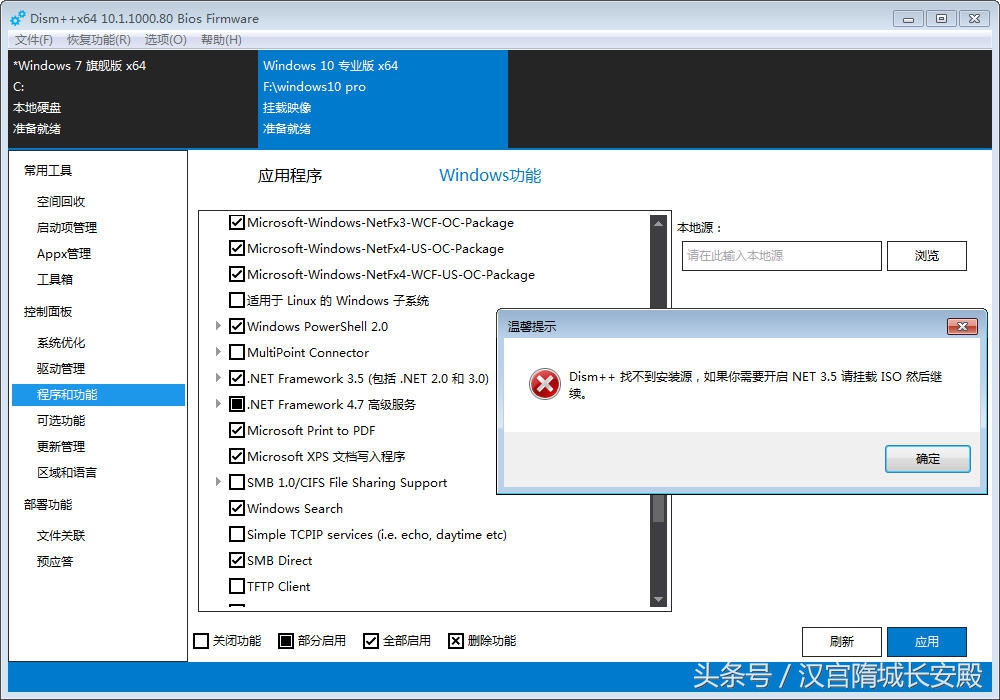The height and width of the screenshot is (700, 1000).
Task: Uncheck Microsoft-Windows-NetFx4-WCF-US-OC-Package
Action: click(x=237, y=274)
